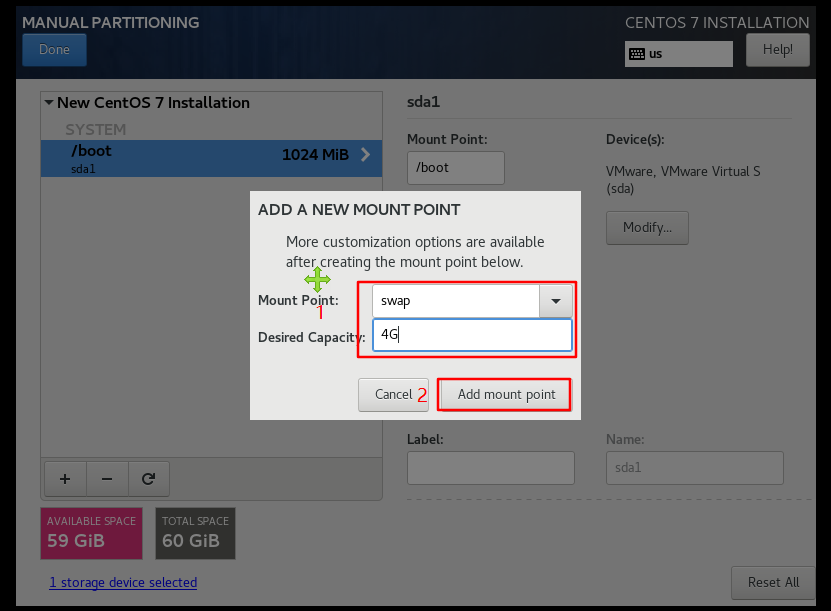The height and width of the screenshot is (611, 831).
Task: Click the Modify... devices button
Action: tap(647, 228)
